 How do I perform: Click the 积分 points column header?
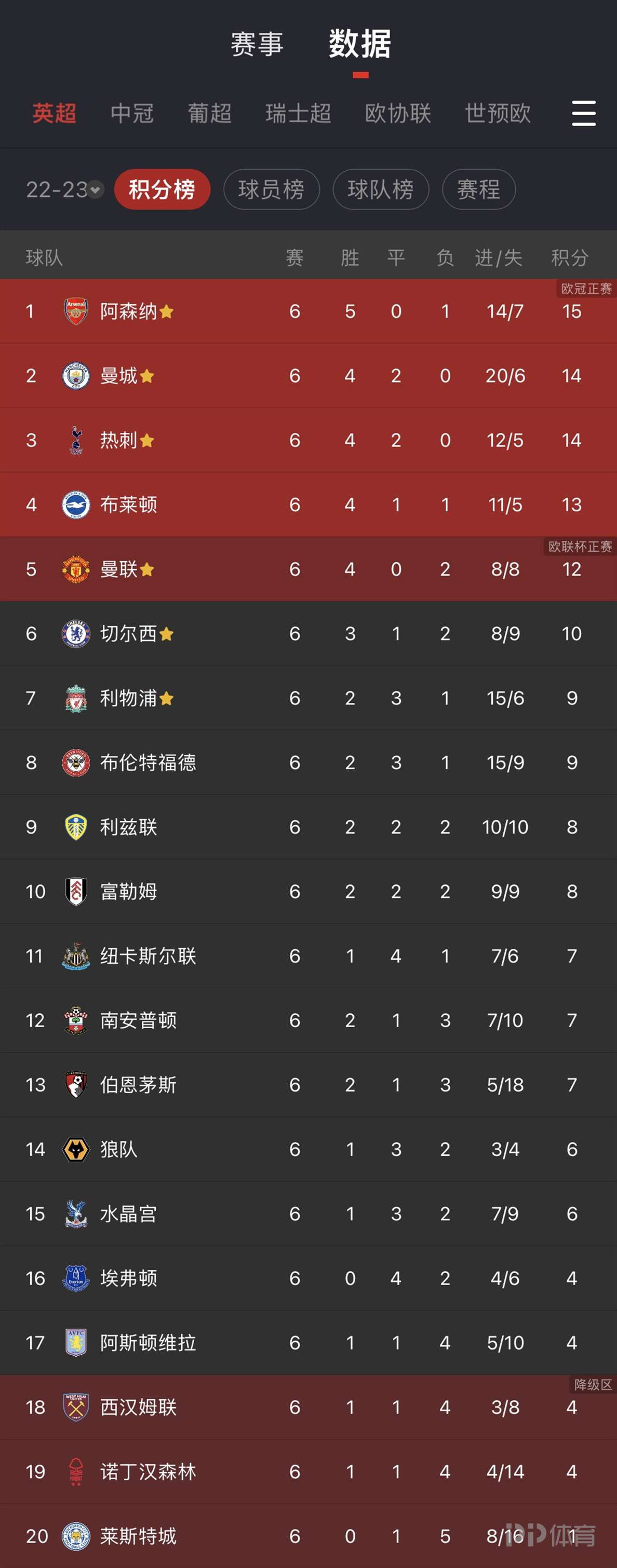pos(570,257)
